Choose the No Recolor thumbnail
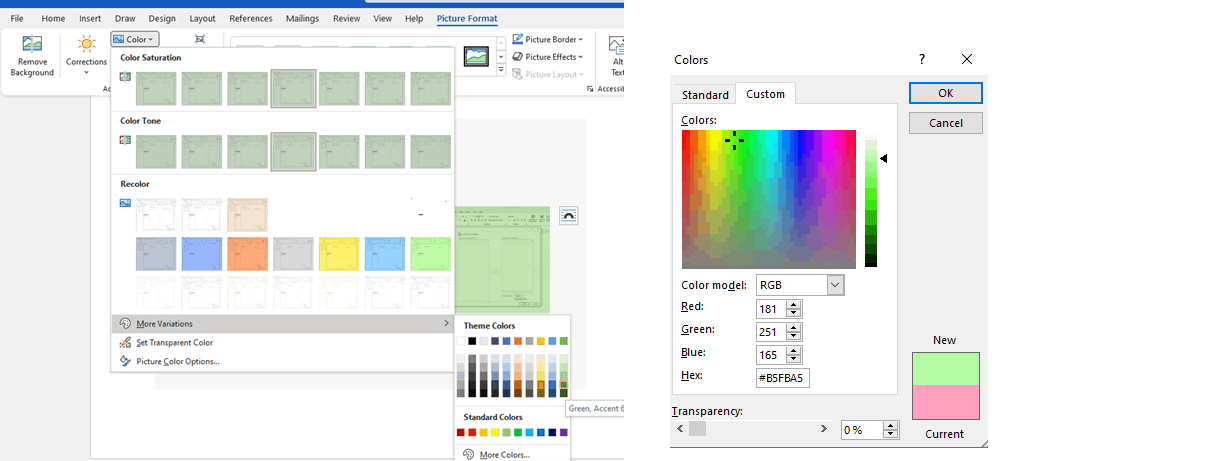Image resolution: width=1228 pixels, height=461 pixels. point(156,215)
